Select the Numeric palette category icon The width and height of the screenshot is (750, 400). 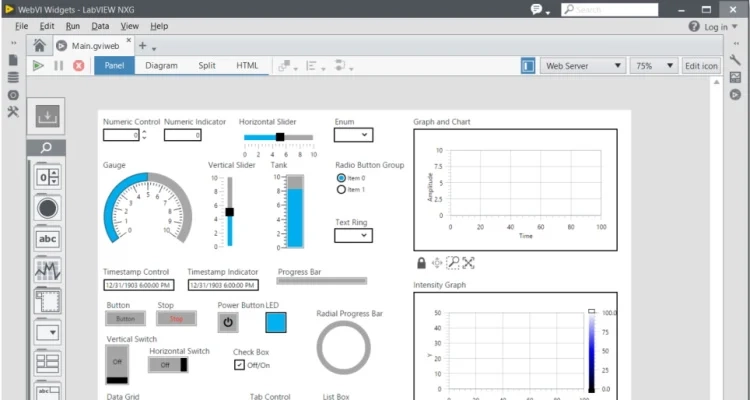47,177
